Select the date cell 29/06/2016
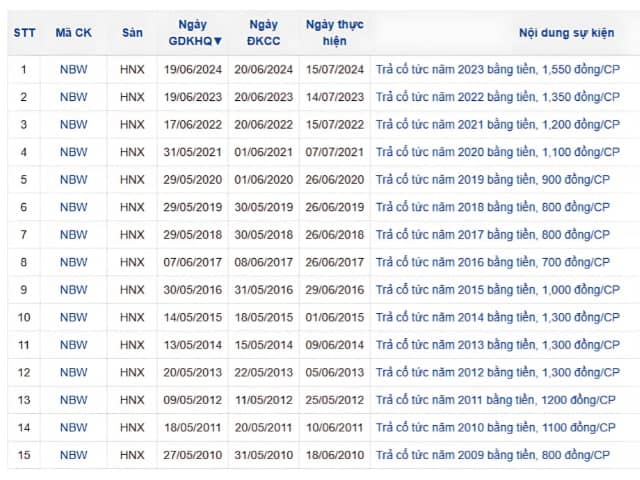 point(335,290)
